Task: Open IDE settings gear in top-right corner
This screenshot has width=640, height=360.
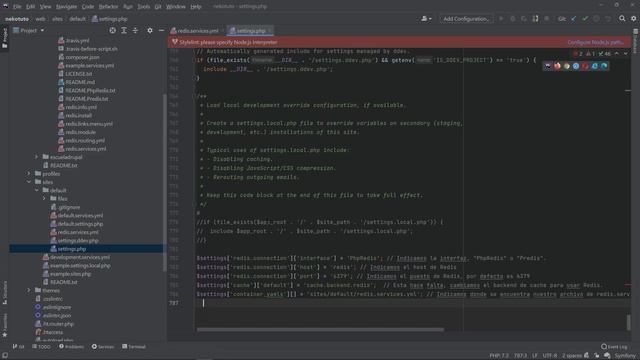Action: 633,19
